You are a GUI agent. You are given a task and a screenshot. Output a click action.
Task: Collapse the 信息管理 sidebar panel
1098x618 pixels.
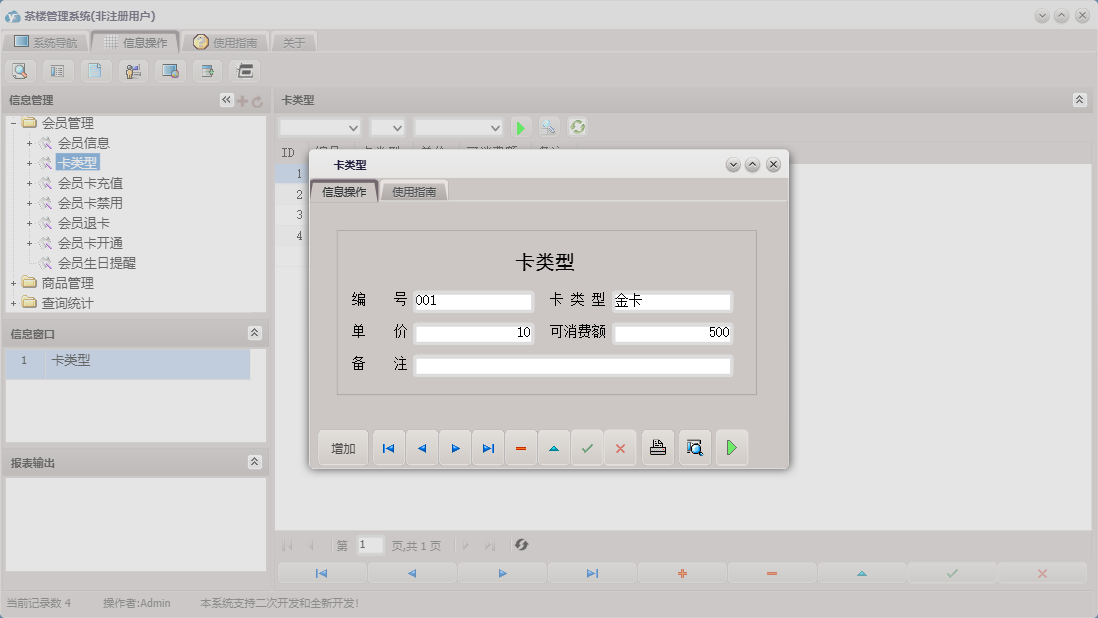[225, 100]
